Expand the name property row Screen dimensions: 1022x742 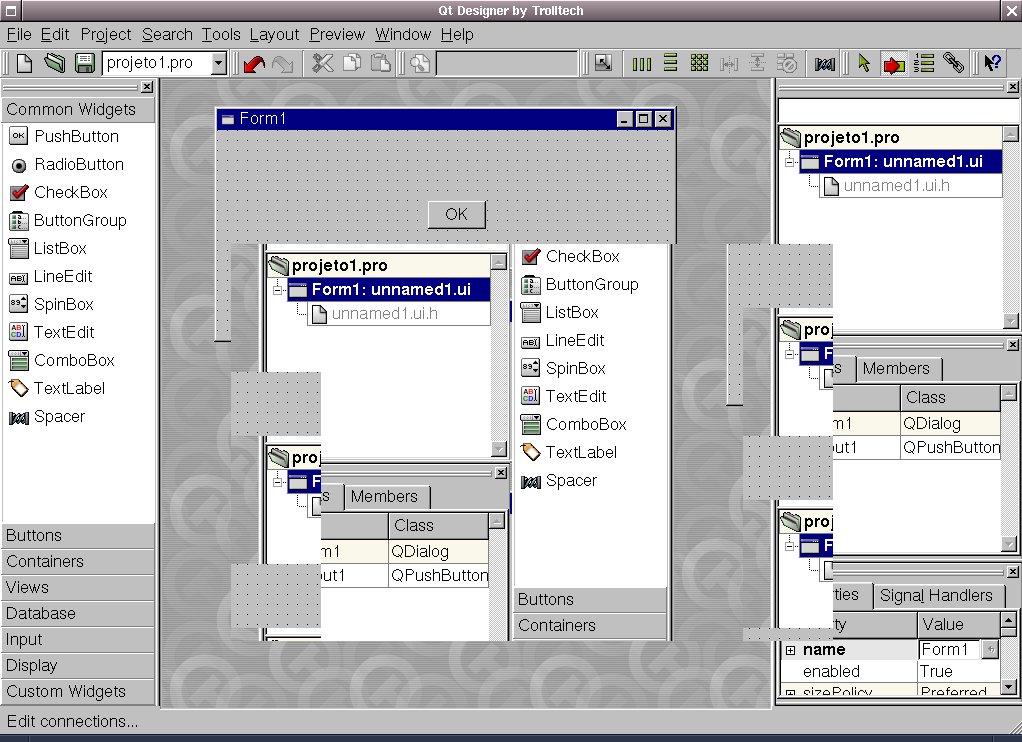pos(791,650)
